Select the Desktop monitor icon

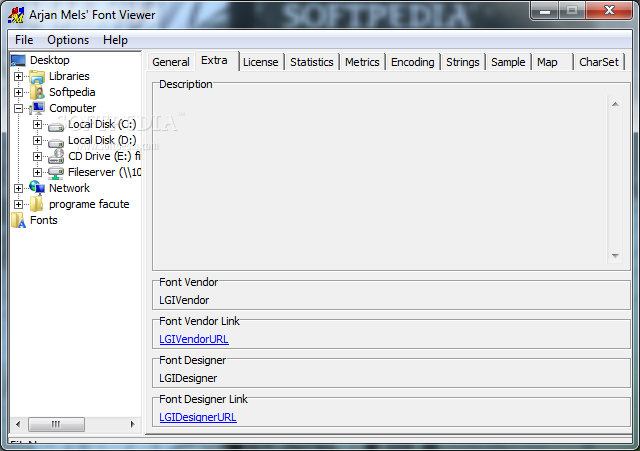(x=18, y=60)
